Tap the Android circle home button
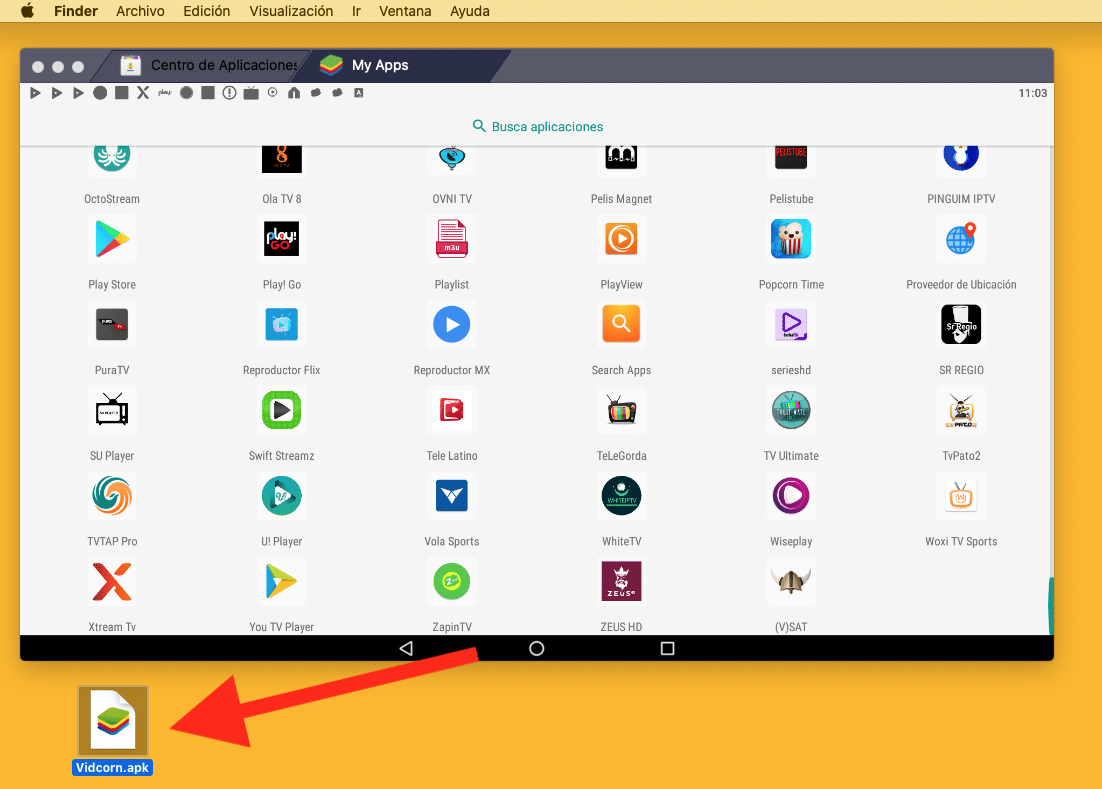 [x=537, y=648]
